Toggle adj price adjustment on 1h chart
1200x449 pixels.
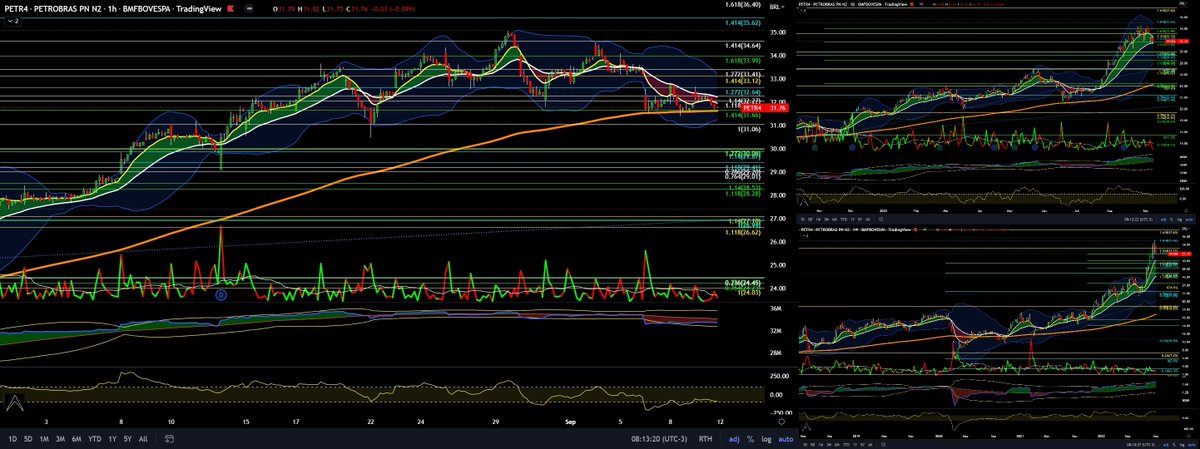click(733, 438)
